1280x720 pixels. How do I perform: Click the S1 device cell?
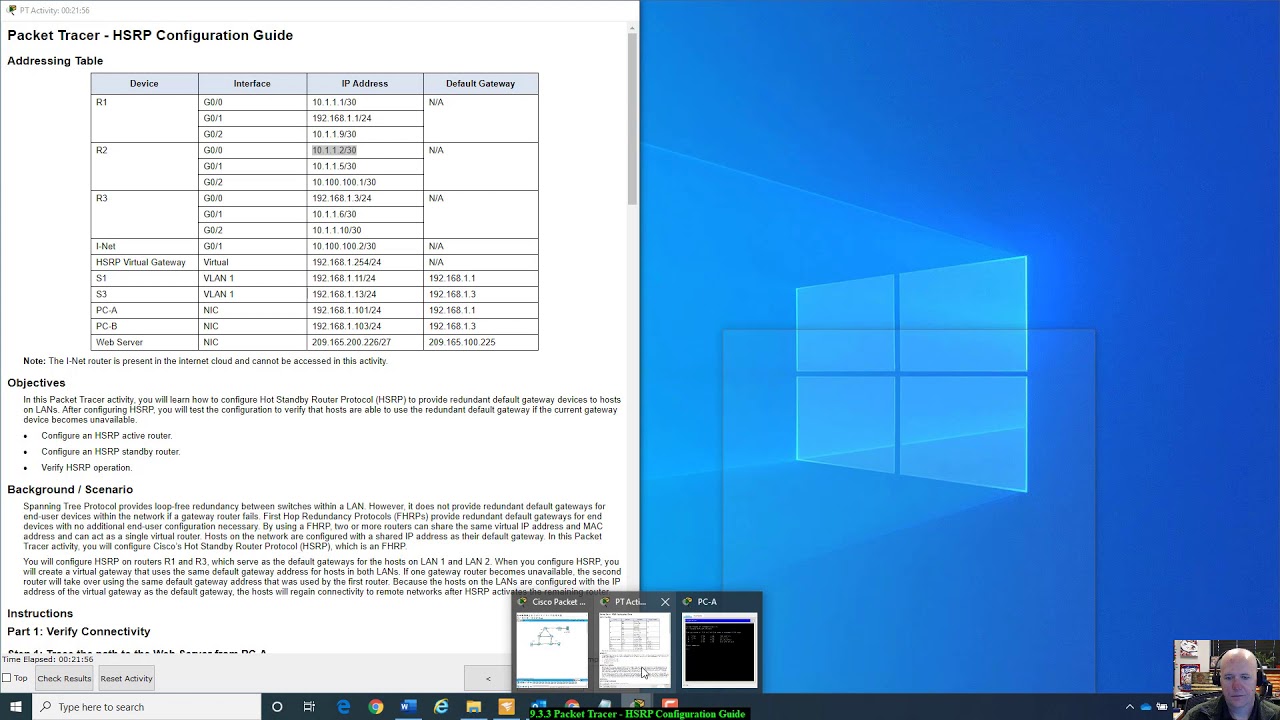tap(144, 278)
